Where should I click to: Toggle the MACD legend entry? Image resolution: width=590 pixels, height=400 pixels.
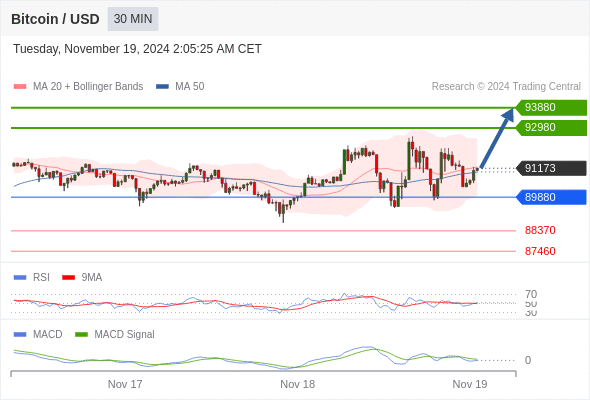tap(38, 334)
